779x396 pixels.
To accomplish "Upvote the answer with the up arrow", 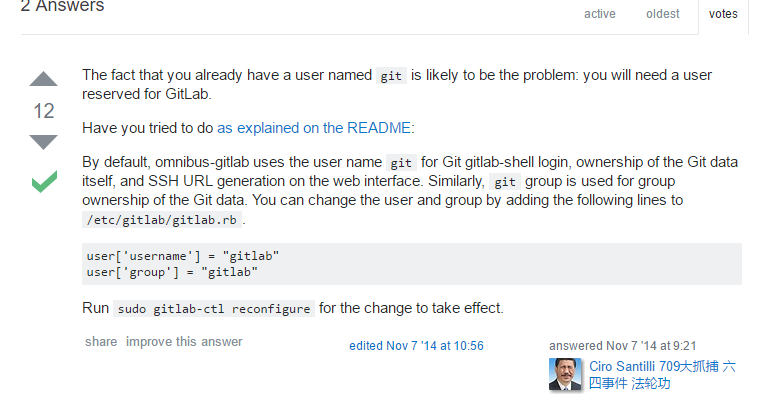I will tap(44, 79).
